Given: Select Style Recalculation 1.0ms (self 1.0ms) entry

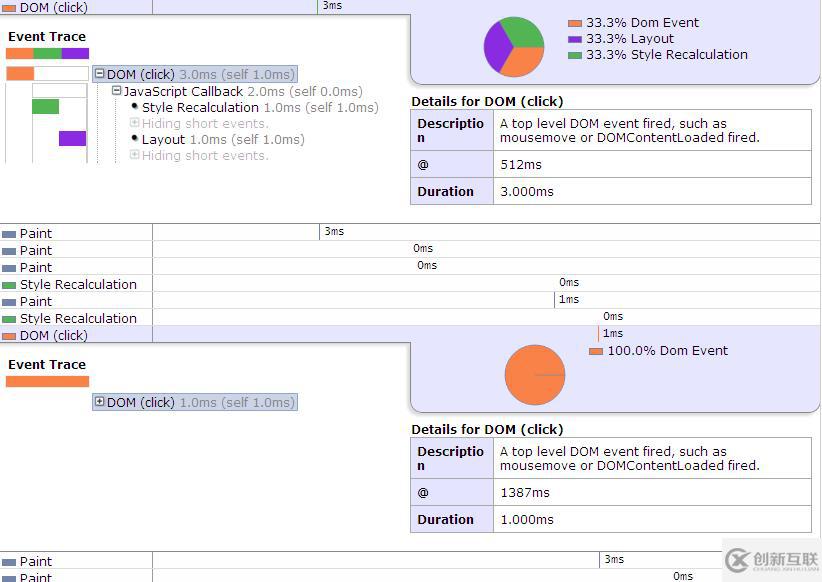Looking at the screenshot, I should click(x=260, y=107).
